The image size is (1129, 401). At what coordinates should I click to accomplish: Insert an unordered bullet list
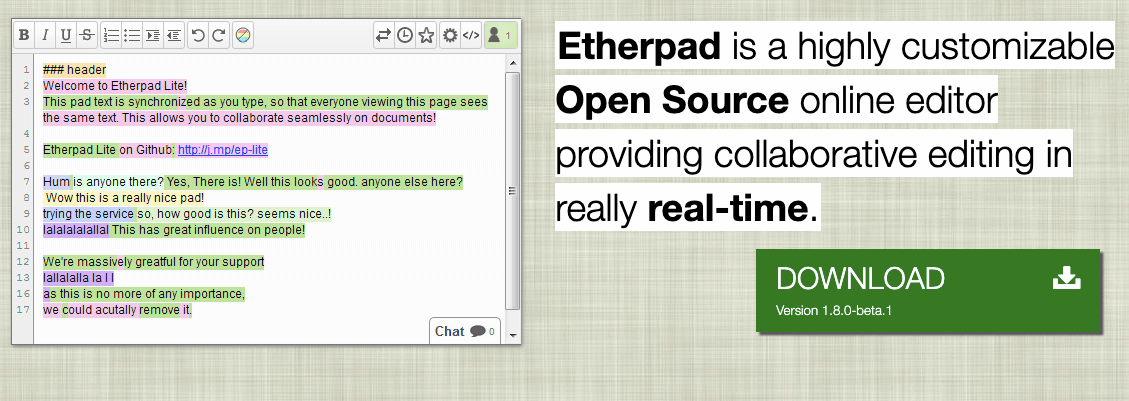(132, 35)
